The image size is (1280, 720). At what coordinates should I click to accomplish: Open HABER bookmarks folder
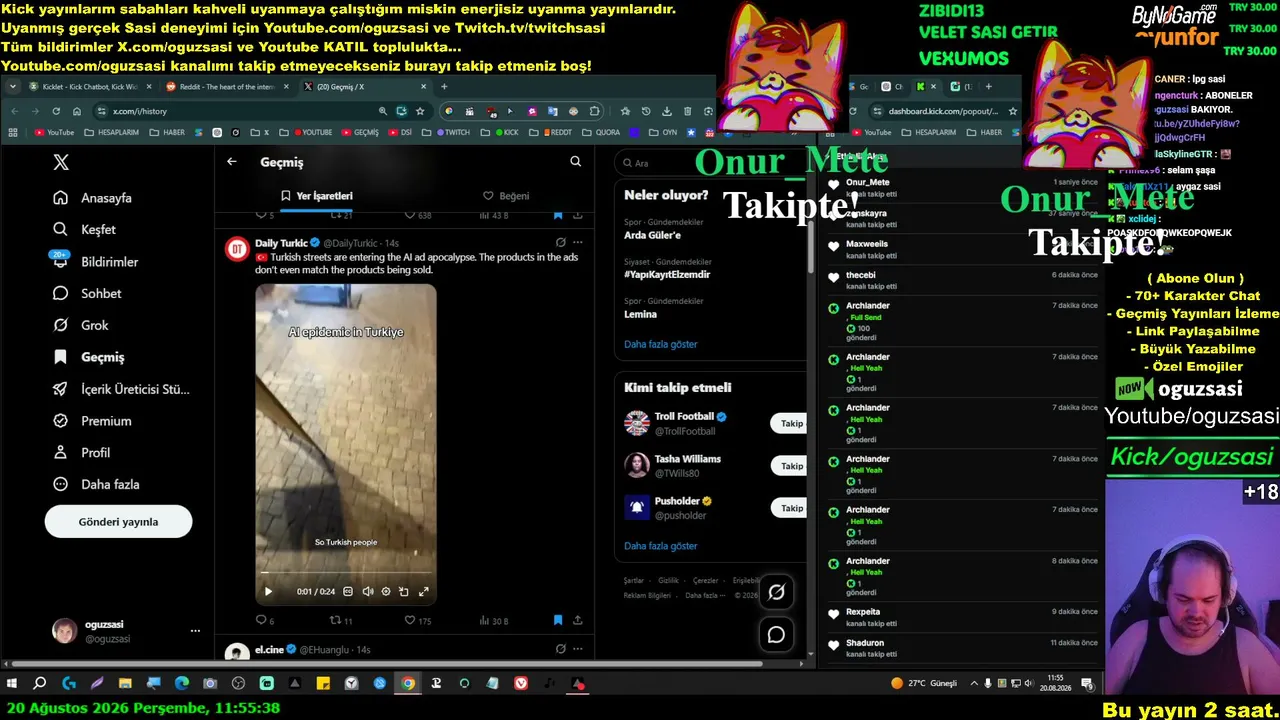[167, 132]
